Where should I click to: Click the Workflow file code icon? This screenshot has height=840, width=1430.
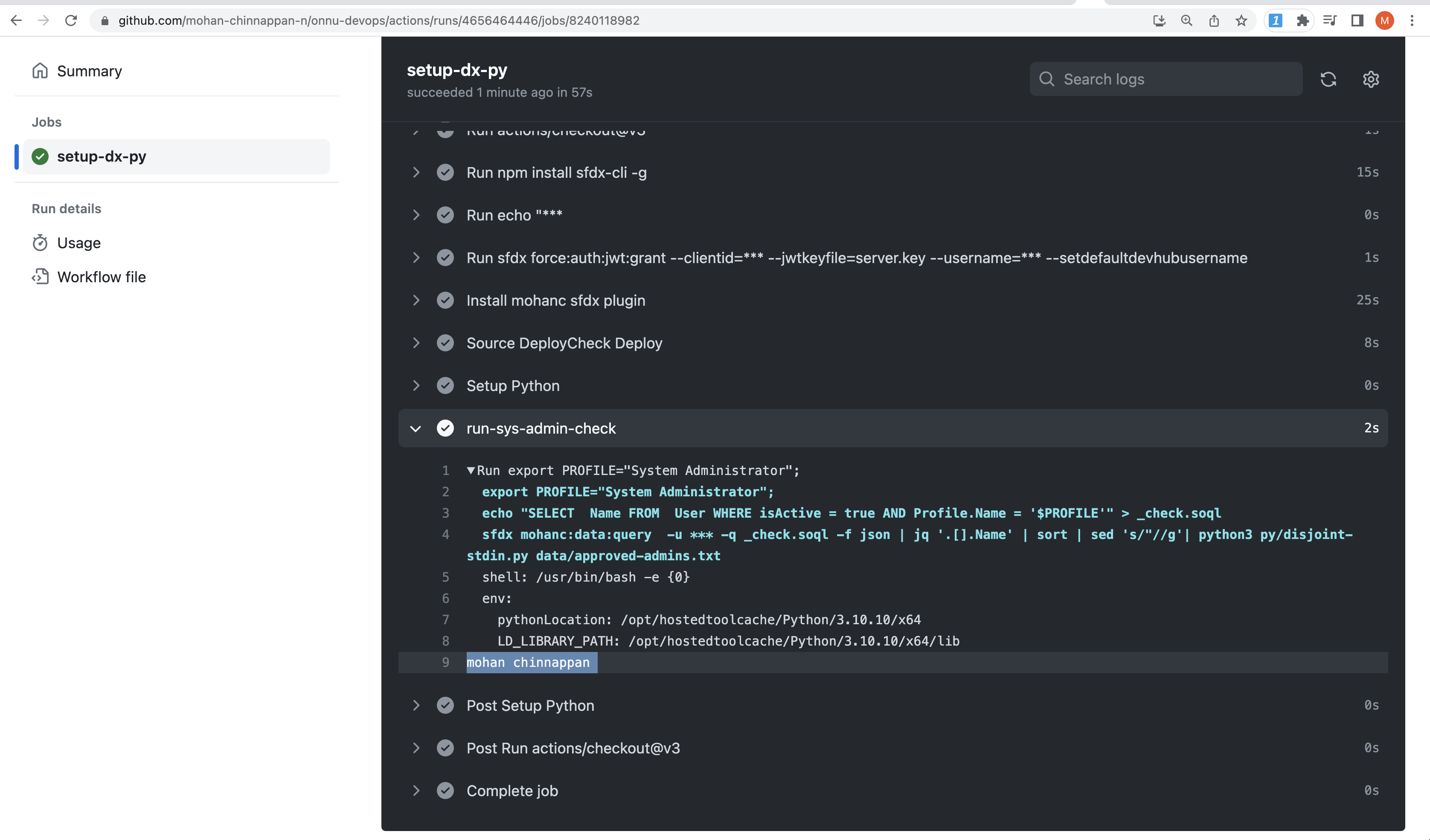[40, 277]
